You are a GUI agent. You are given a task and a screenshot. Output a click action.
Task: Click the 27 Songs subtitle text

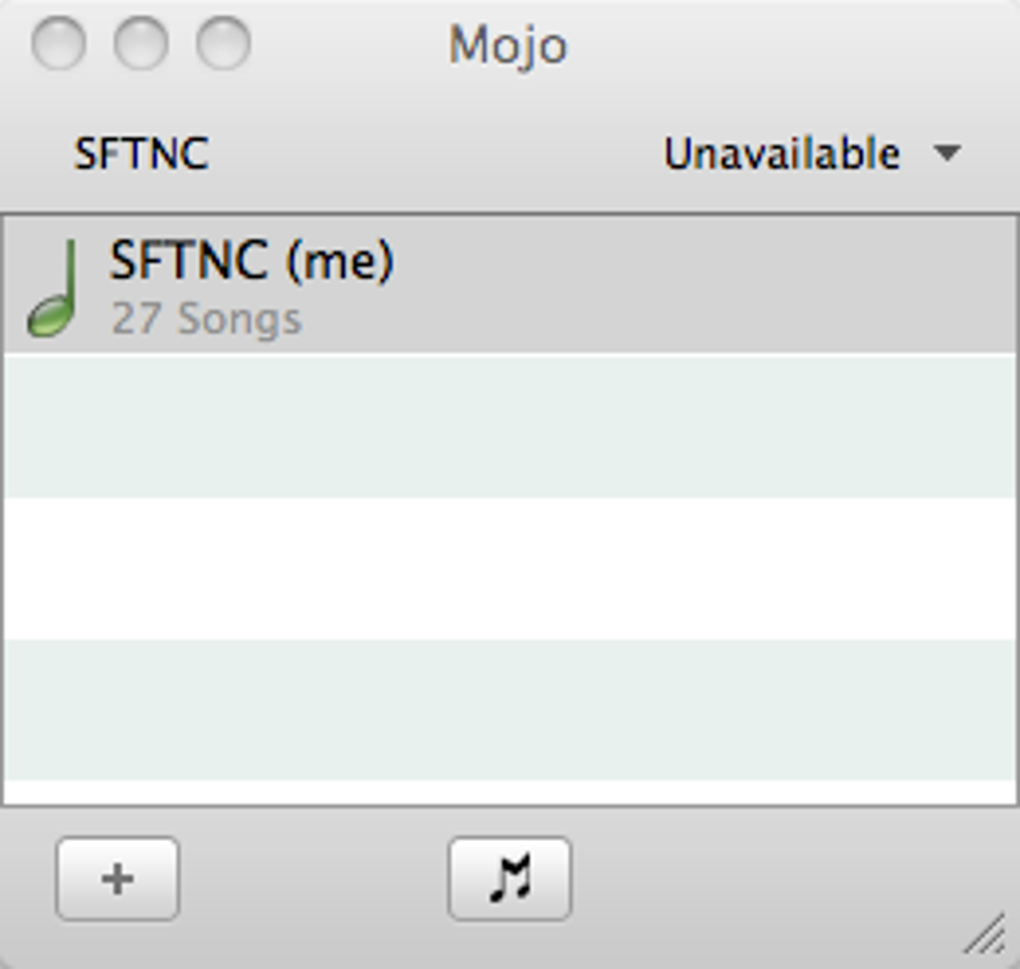(x=206, y=319)
